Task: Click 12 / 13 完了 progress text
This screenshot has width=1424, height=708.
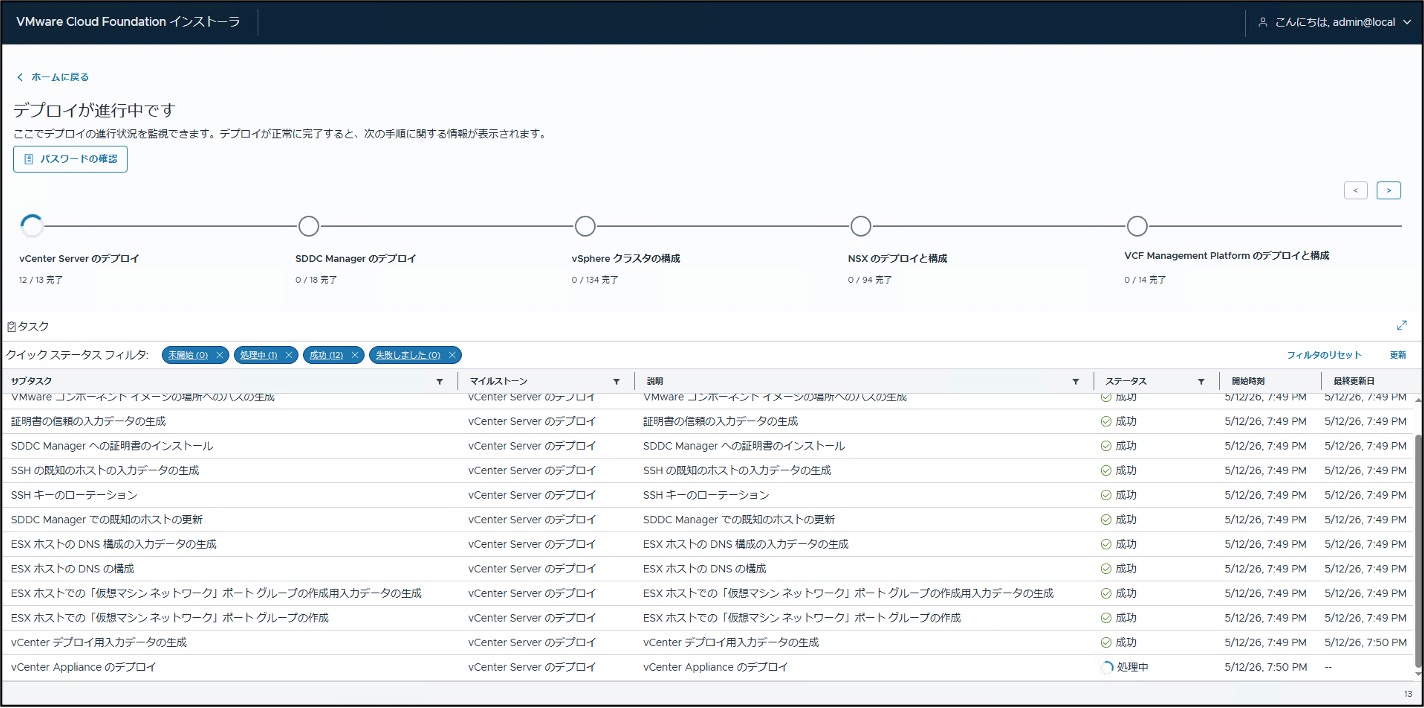Action: (x=41, y=280)
